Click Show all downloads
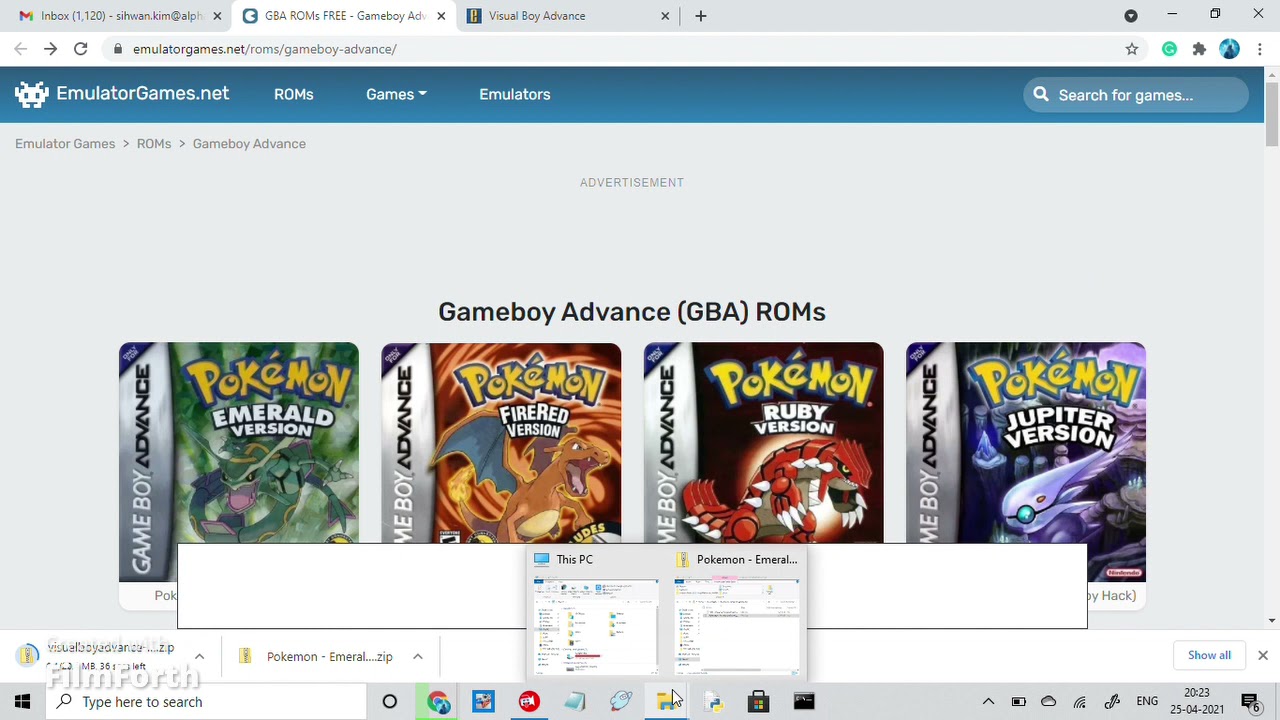 point(1209,655)
